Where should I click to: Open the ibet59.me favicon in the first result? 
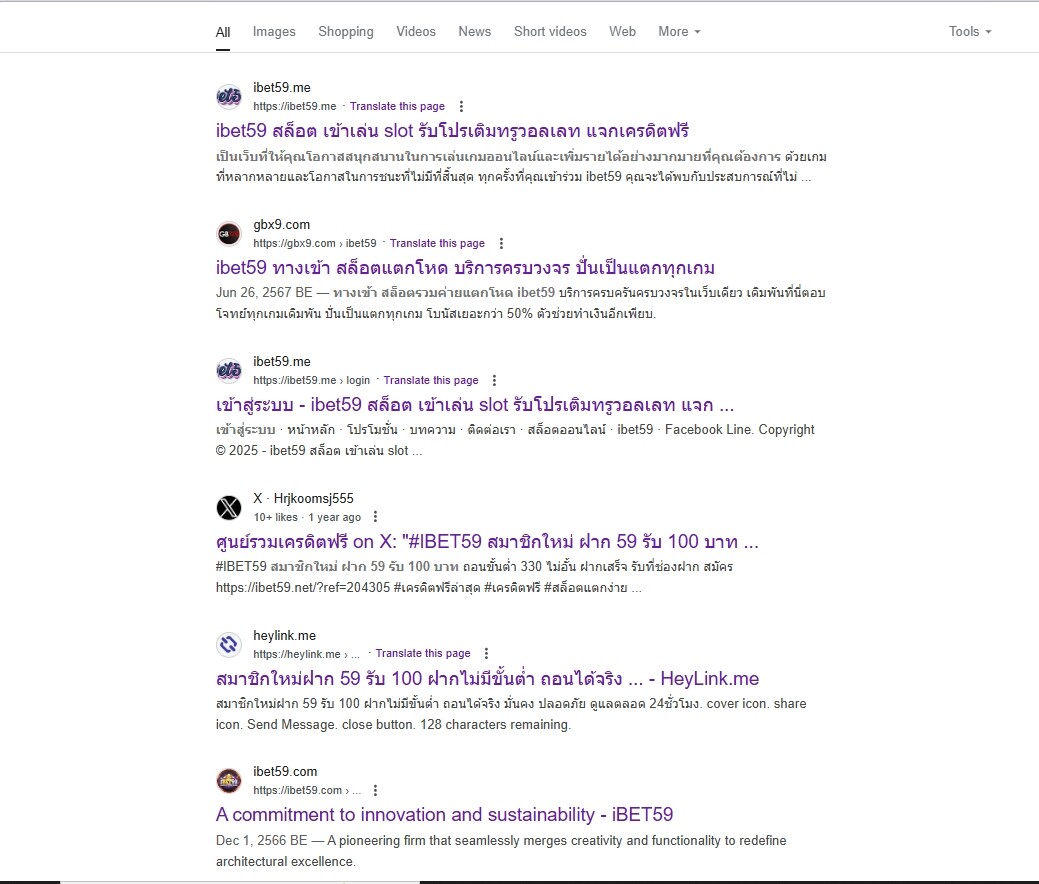(x=229, y=97)
